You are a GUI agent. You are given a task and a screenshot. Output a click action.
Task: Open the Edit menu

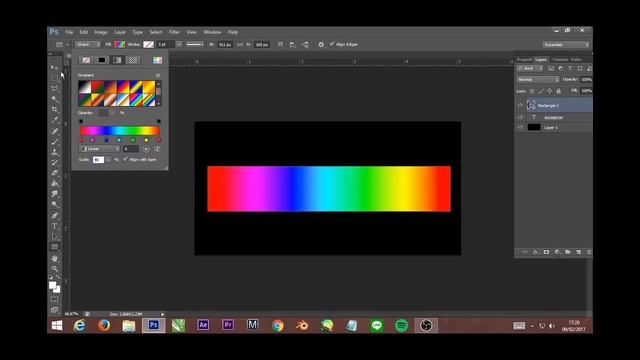click(x=84, y=32)
